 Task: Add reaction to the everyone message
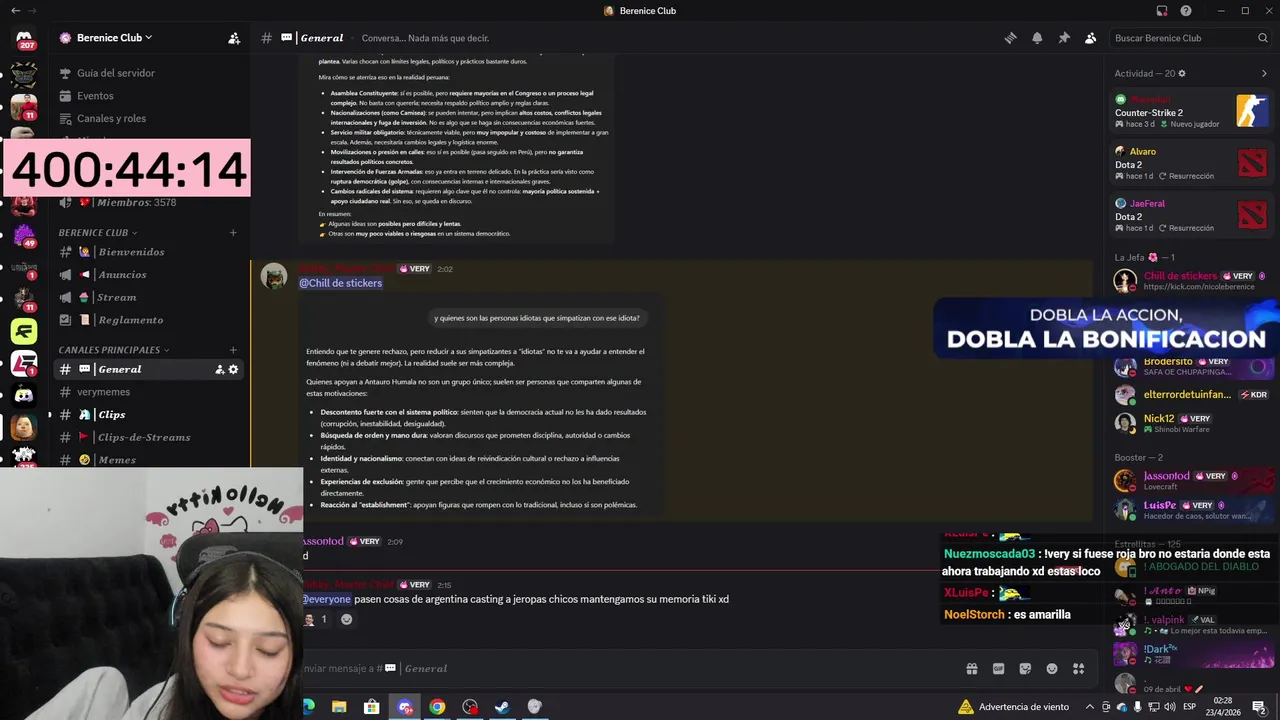(346, 619)
